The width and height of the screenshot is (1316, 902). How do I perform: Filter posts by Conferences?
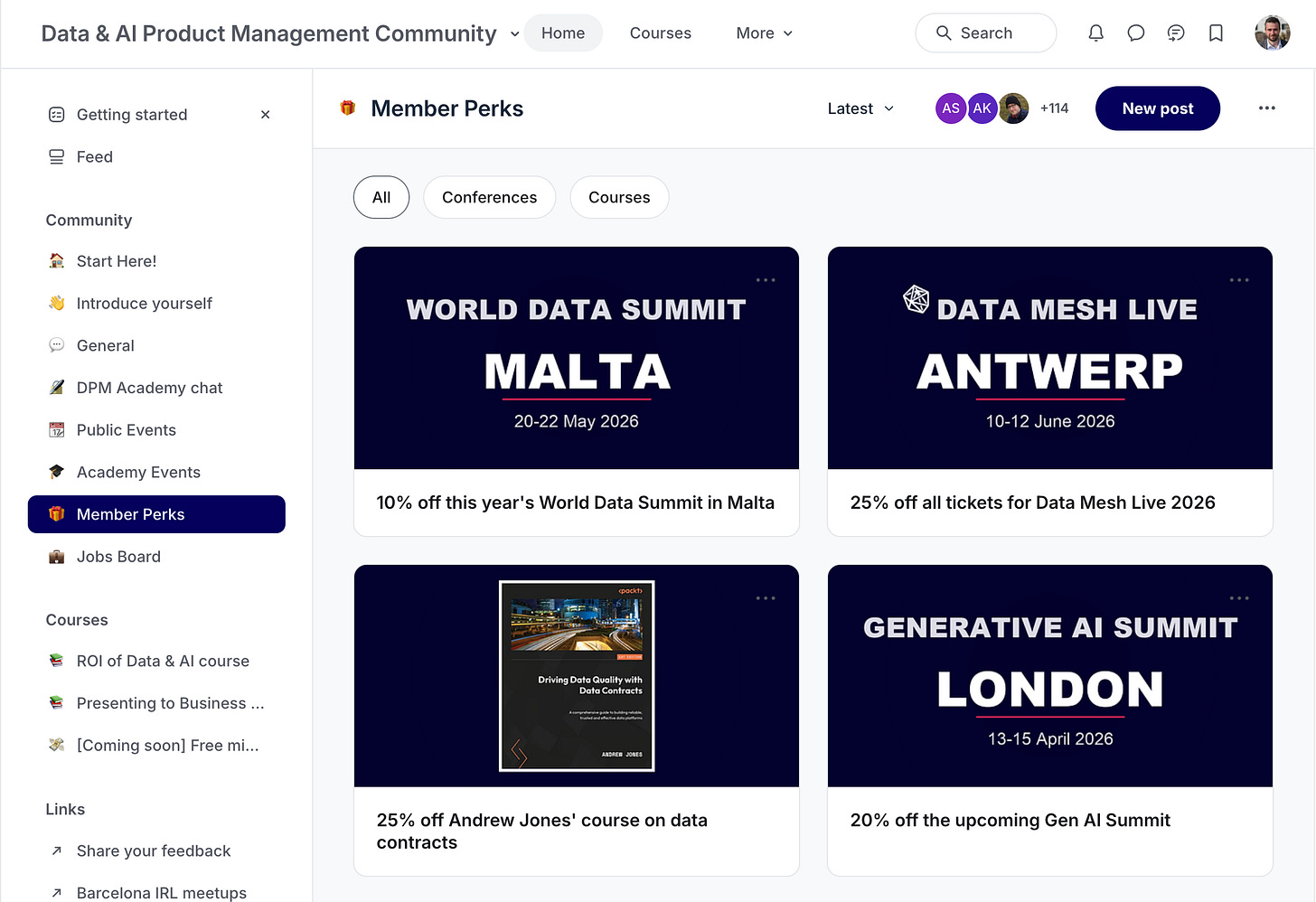tap(490, 197)
